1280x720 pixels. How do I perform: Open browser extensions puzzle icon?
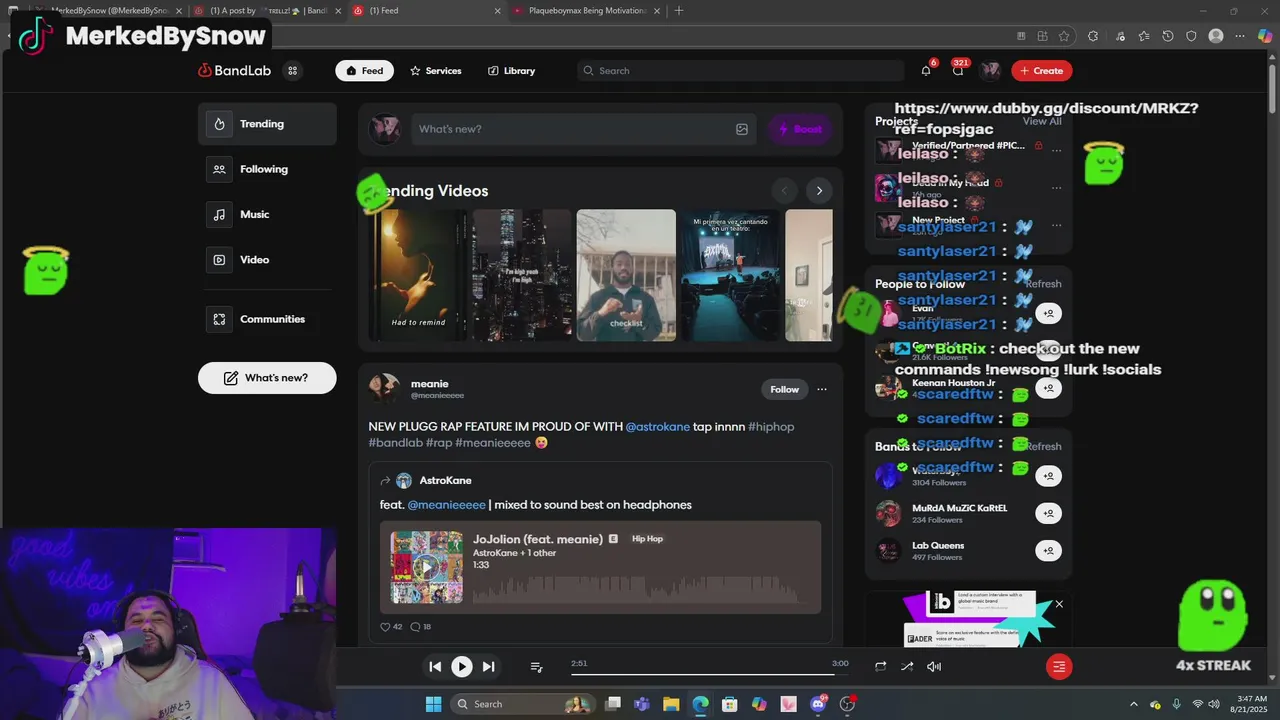click(1093, 36)
